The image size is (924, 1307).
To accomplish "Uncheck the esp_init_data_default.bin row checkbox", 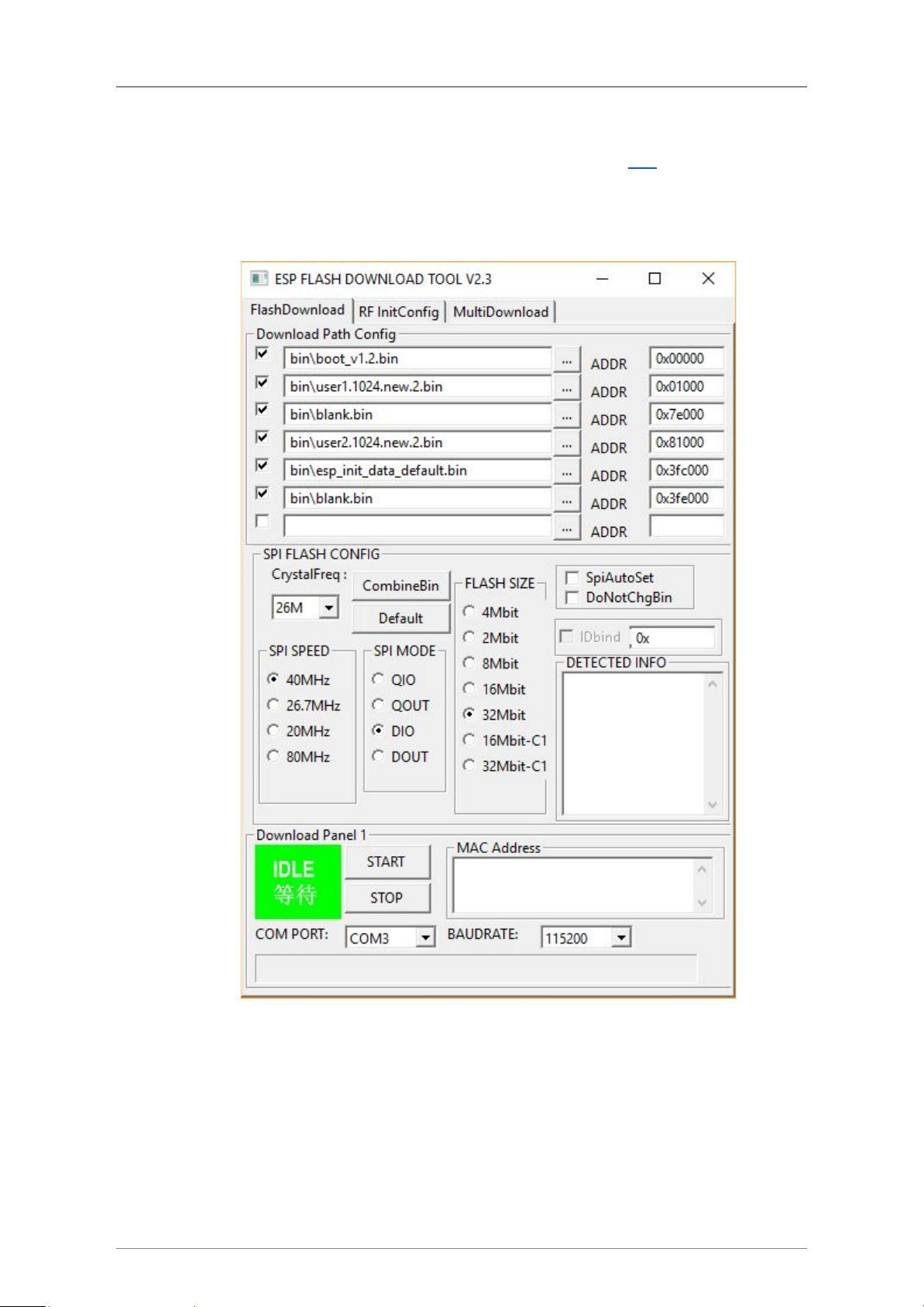I will coord(263,466).
